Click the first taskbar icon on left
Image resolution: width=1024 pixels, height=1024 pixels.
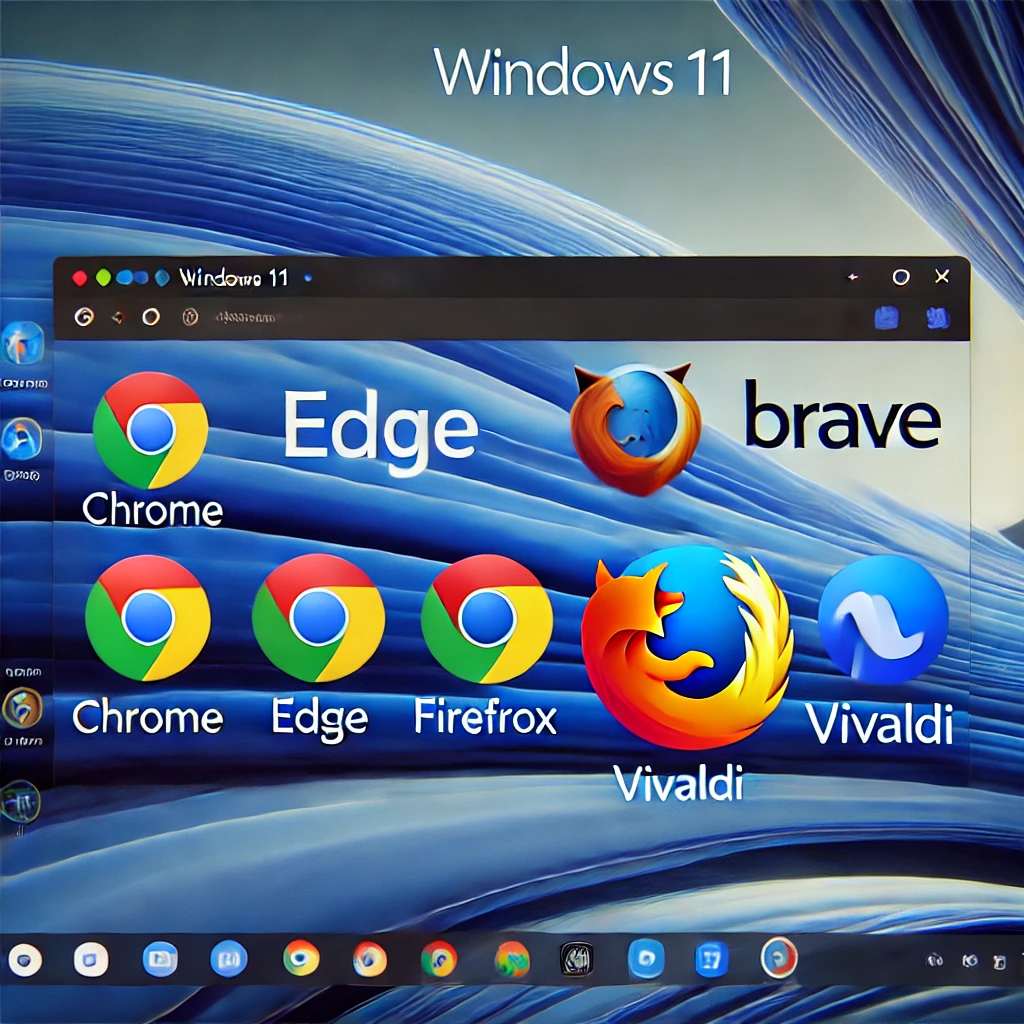pos(25,961)
